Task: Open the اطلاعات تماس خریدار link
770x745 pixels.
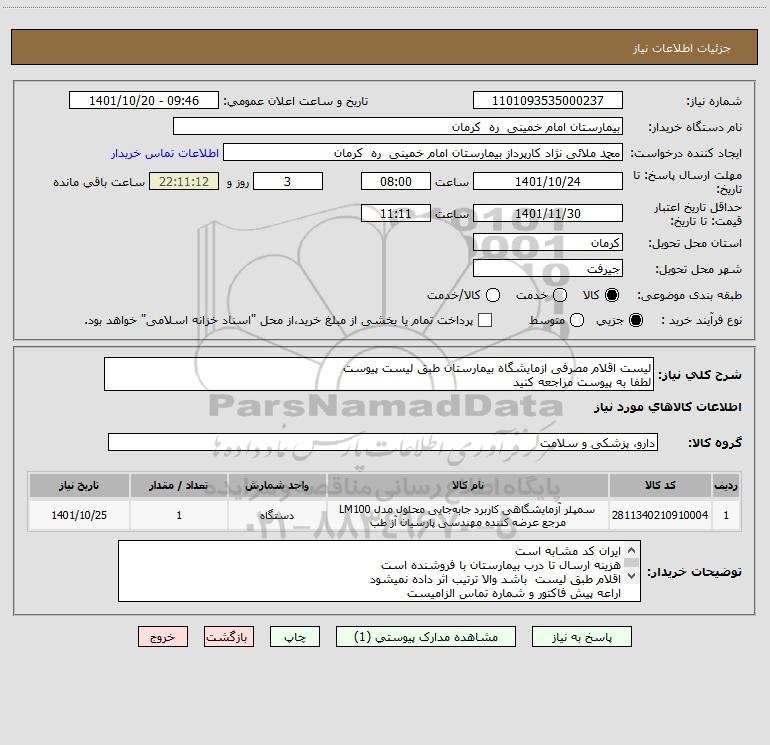Action: click(x=165, y=153)
